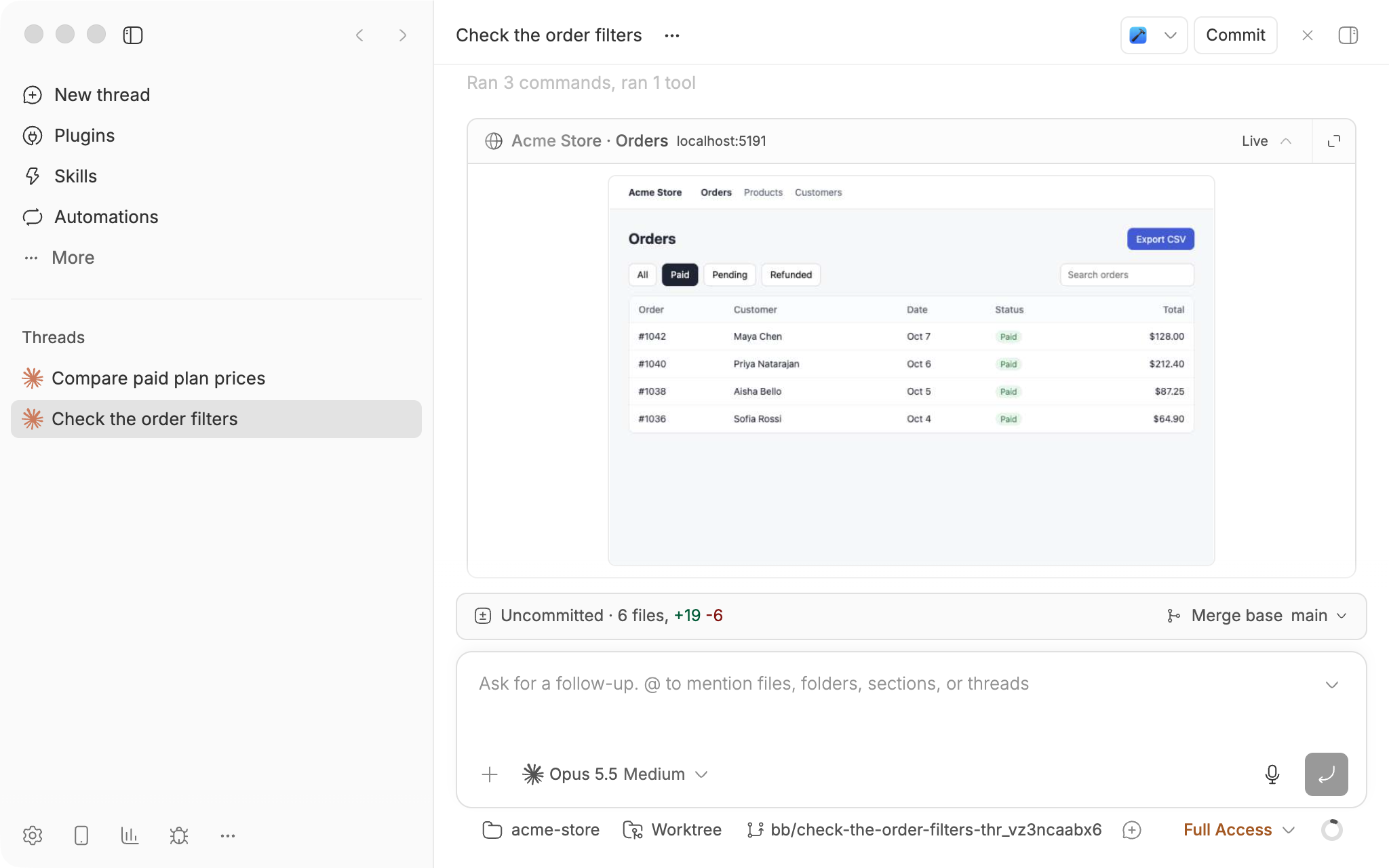Click the Status column header

1009,310
